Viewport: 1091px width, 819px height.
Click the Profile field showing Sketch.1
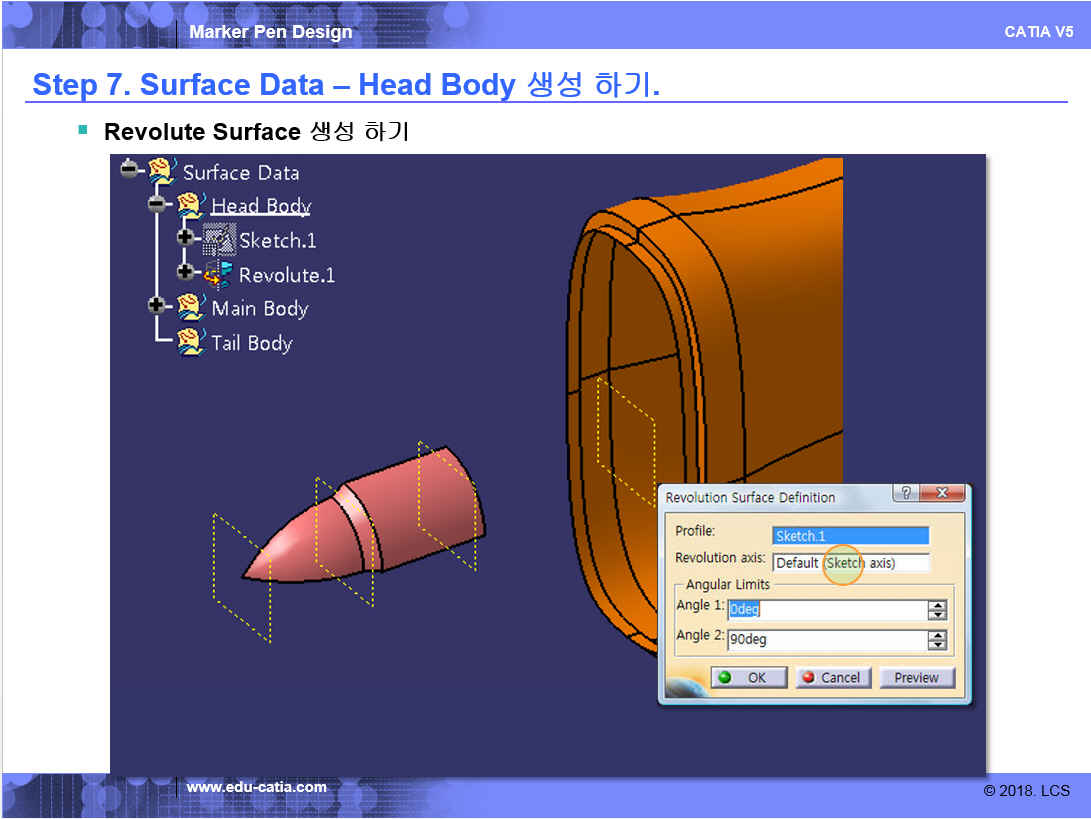(x=850, y=536)
